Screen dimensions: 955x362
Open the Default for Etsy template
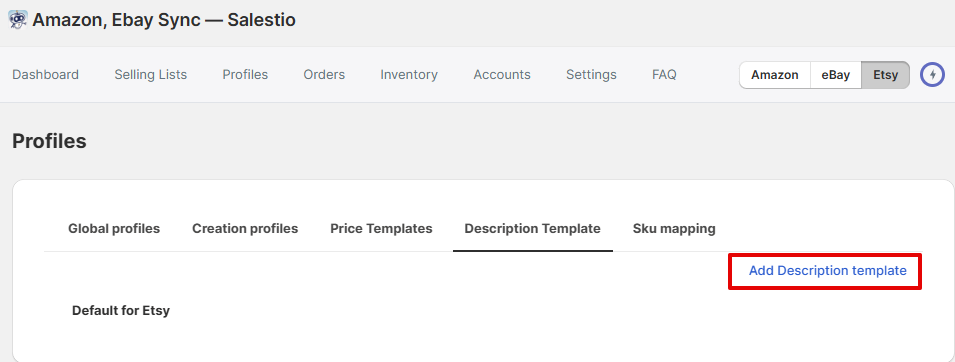coord(121,310)
